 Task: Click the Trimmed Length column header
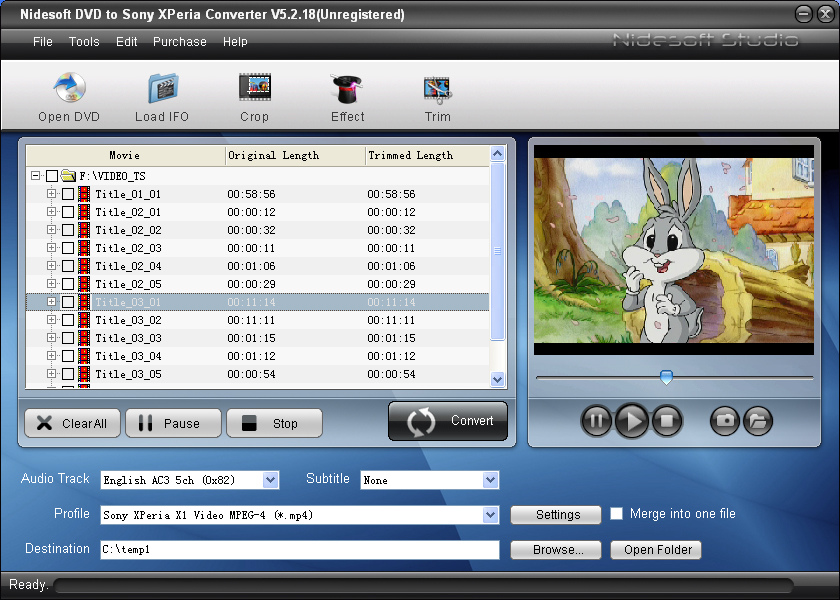pos(428,155)
